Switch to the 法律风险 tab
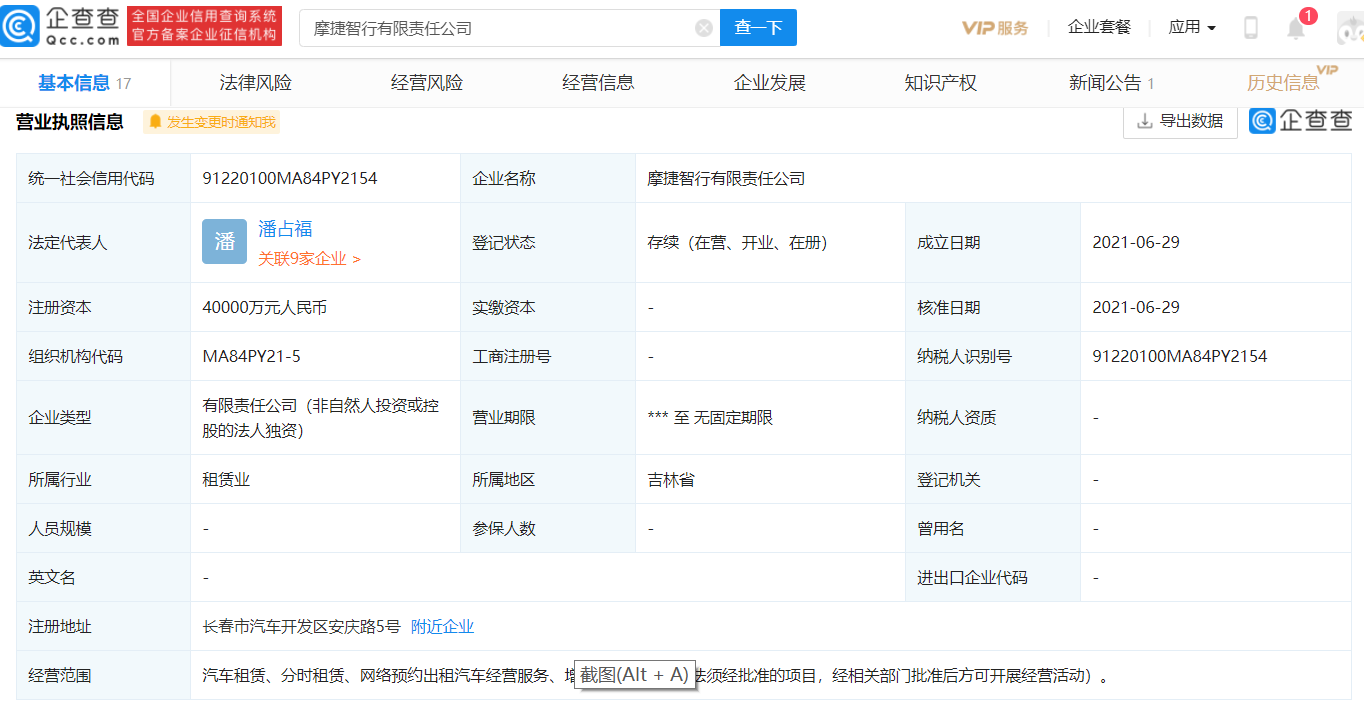Image resolution: width=1364 pixels, height=711 pixels. 256,83
